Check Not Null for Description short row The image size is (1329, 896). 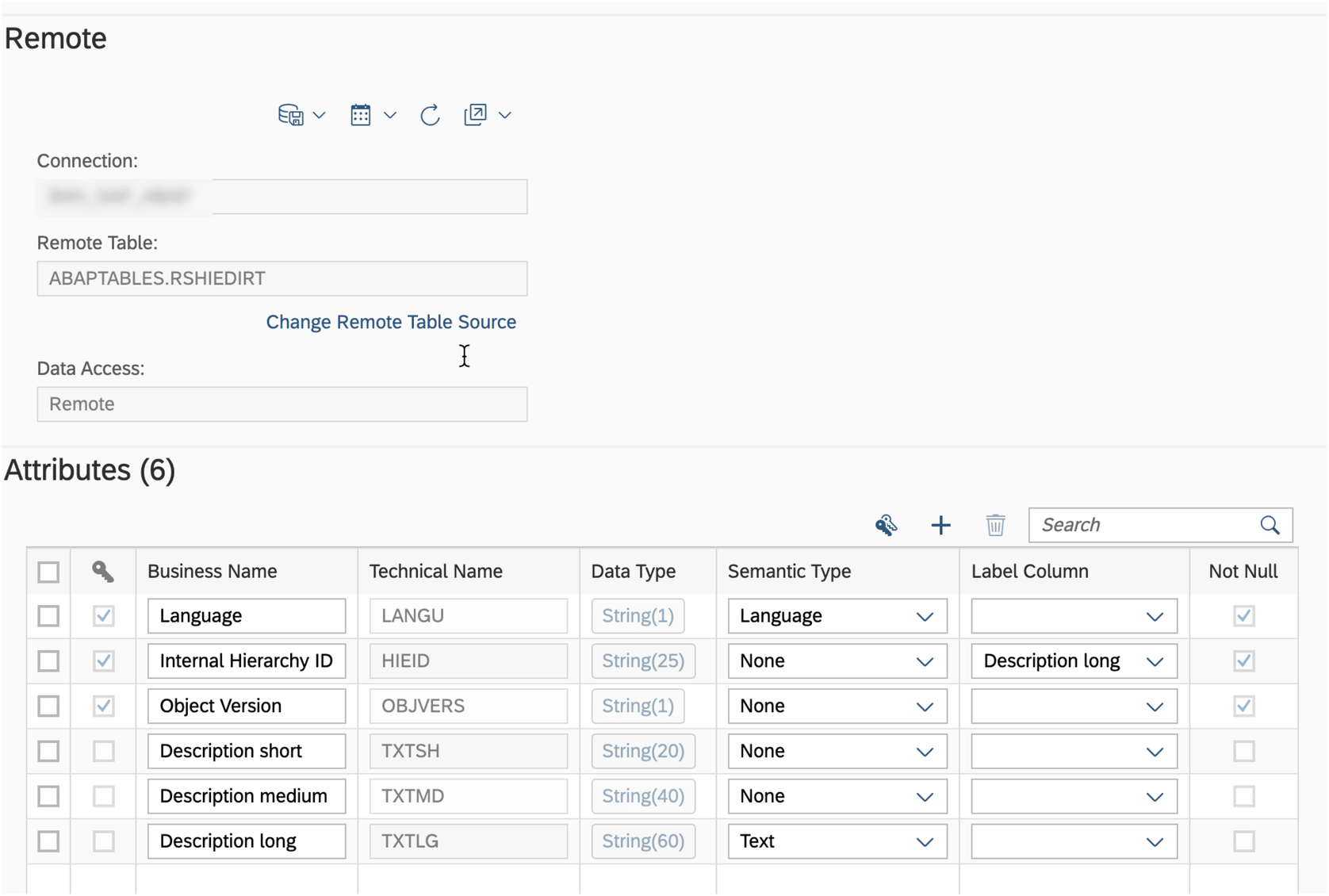click(1244, 751)
